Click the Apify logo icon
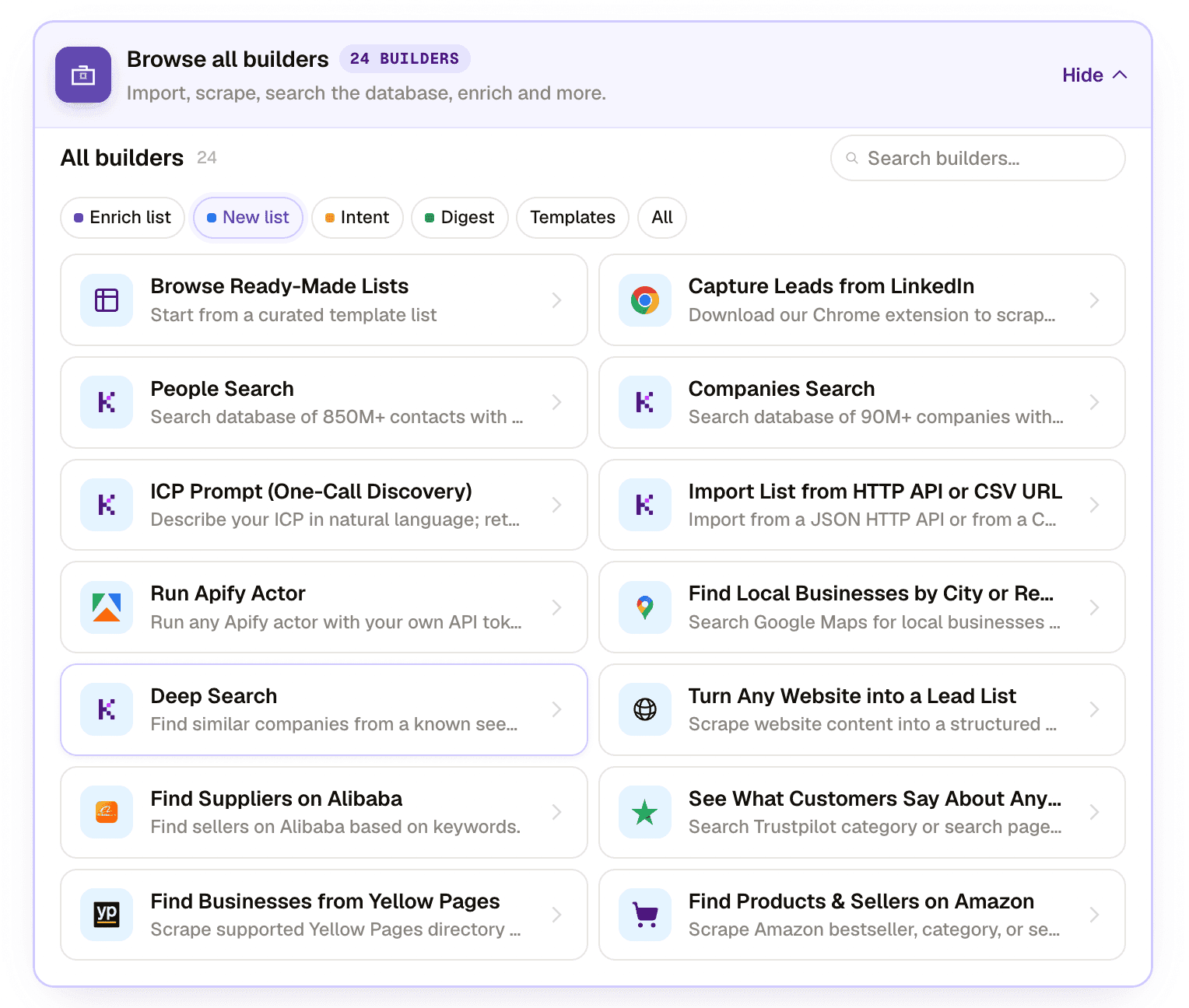 click(107, 607)
